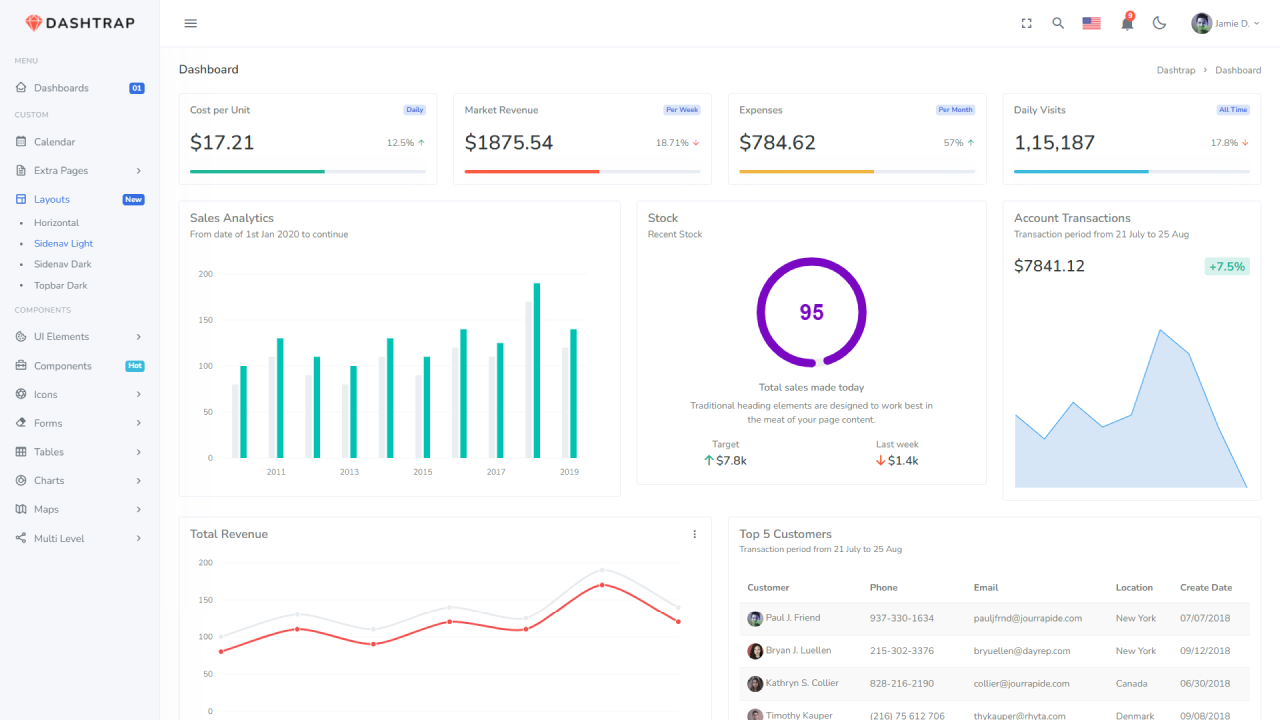Open the Dashboards menu item
Screen dimensions: 1280x720
pyautogui.click(x=61, y=88)
